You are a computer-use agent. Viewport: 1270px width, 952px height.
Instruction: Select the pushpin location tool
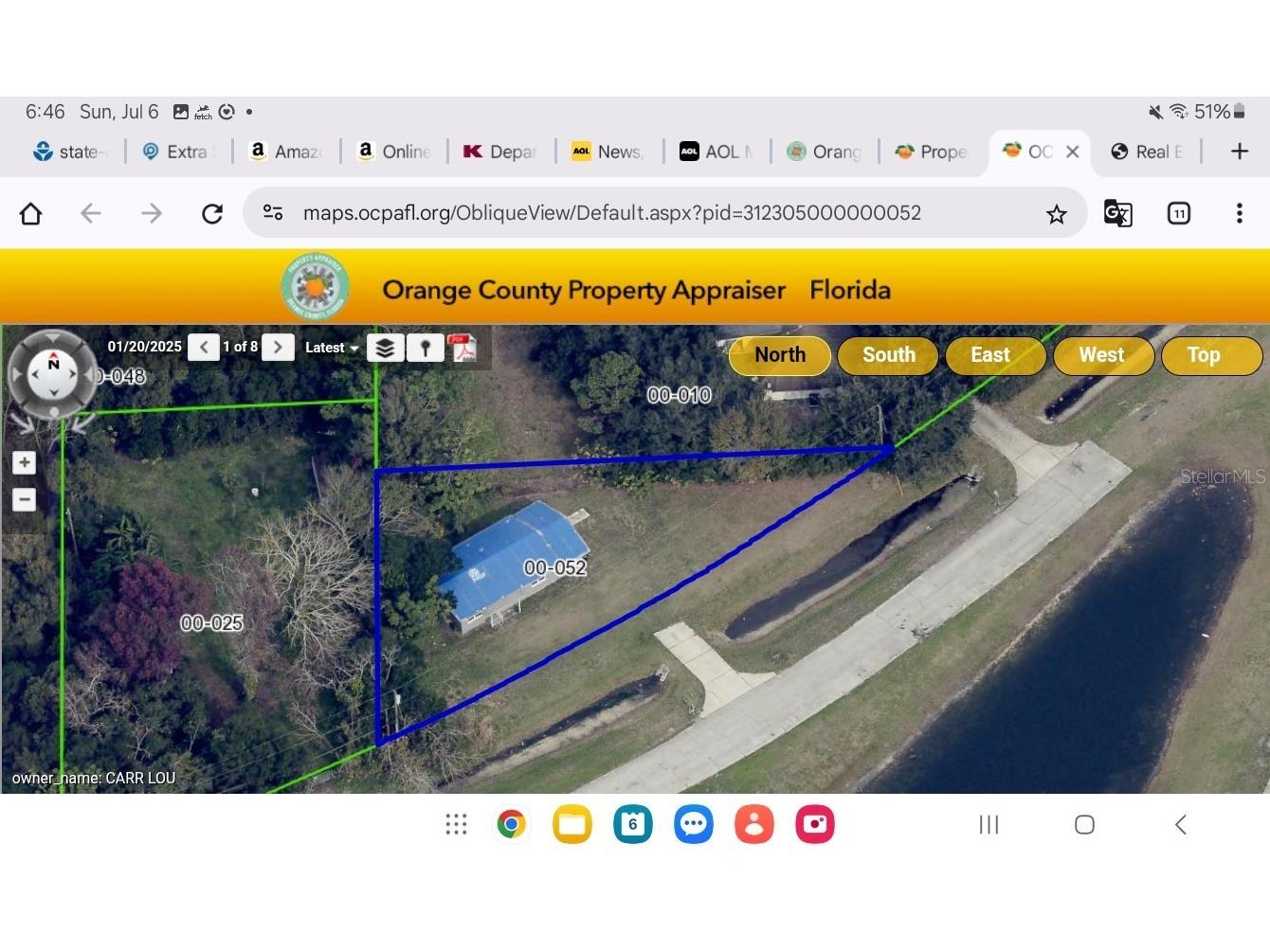click(425, 347)
